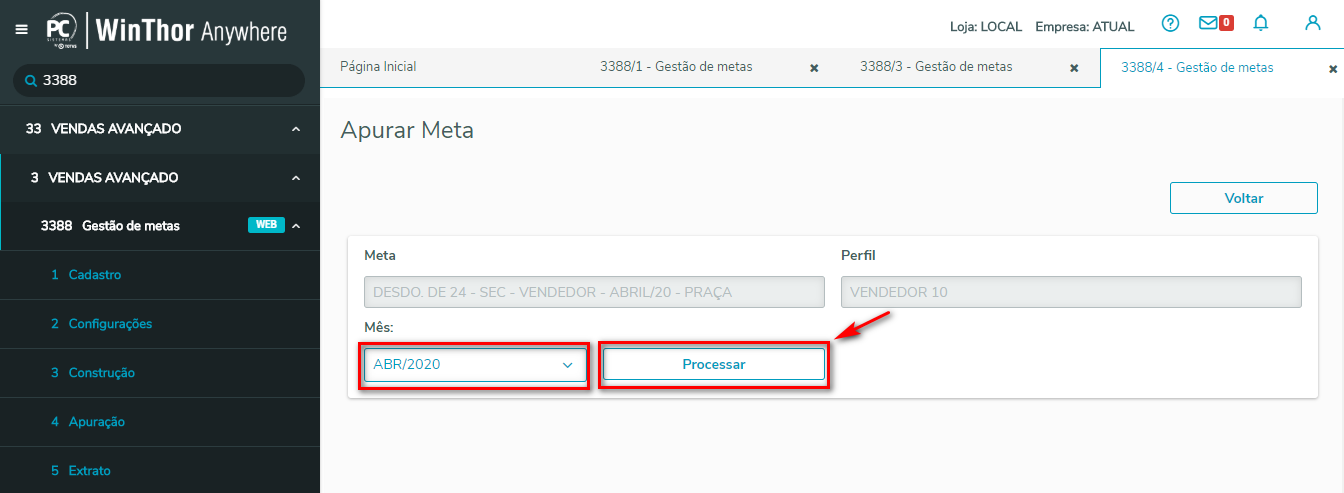1344x493 pixels.
Task: Collapse the 3 VENDAS AVANÇADO section
Action: 296,178
